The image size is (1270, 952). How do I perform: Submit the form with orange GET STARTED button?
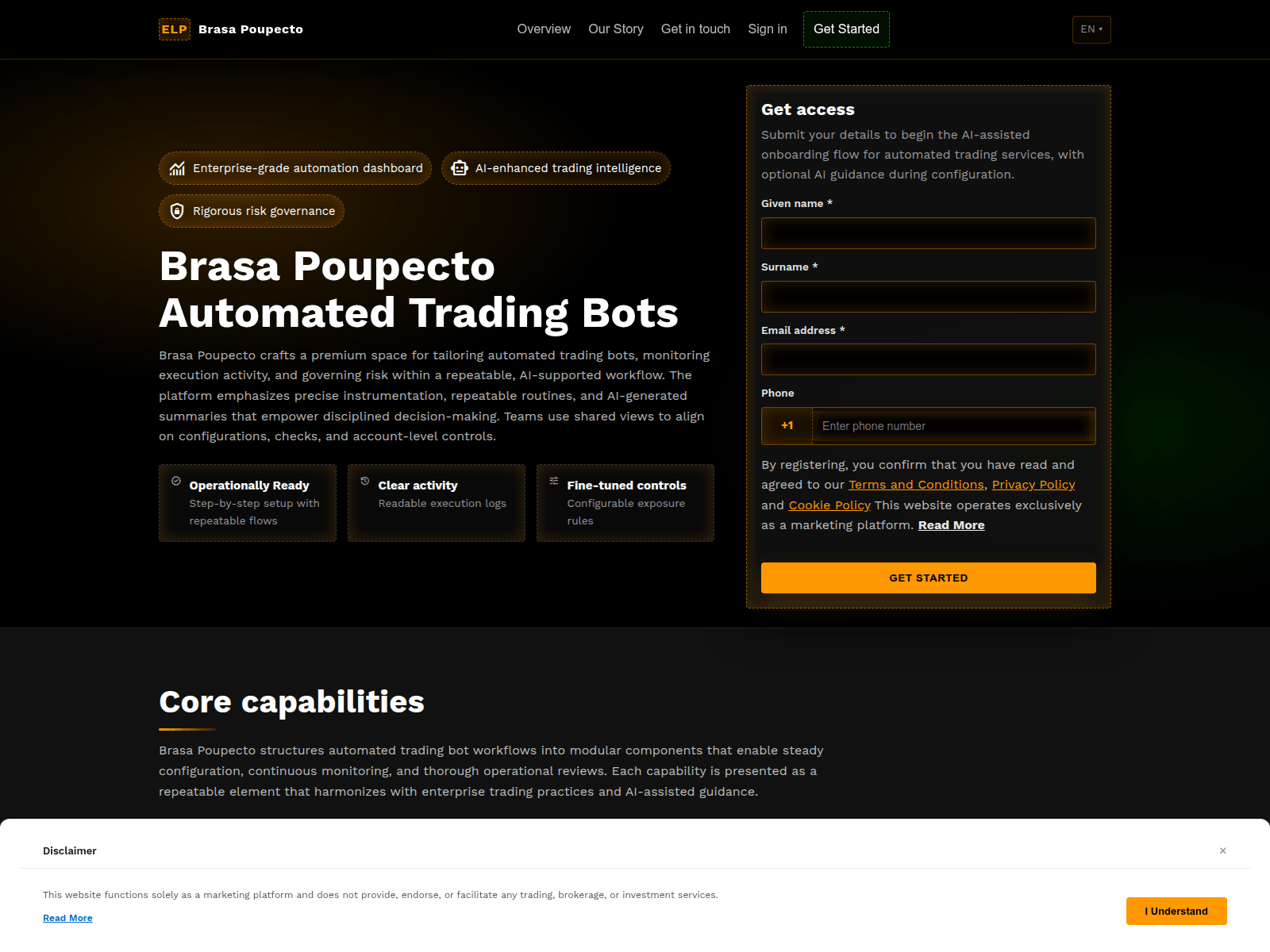929,578
